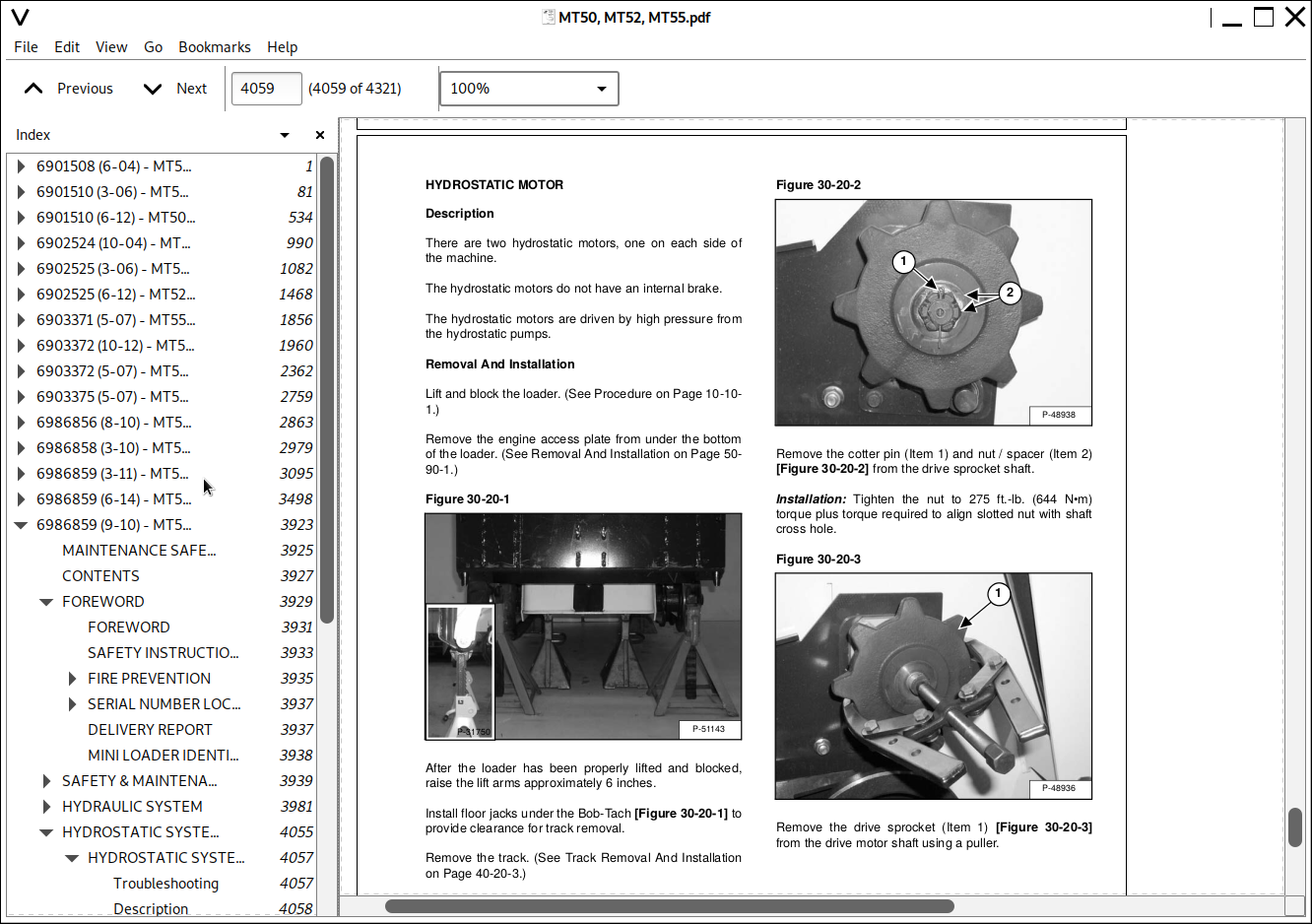This screenshot has height=924, width=1312.
Task: Click the Next page down-arrow icon
Action: coord(153,89)
